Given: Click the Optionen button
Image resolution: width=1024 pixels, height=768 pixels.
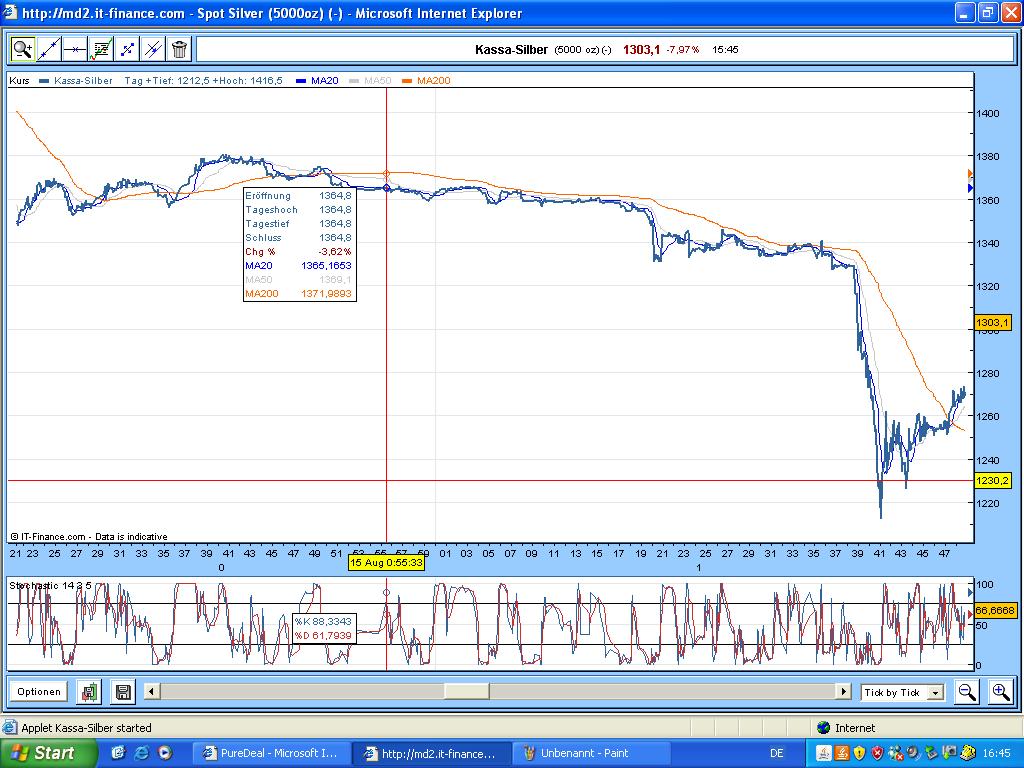Looking at the screenshot, I should pyautogui.click(x=39, y=691).
